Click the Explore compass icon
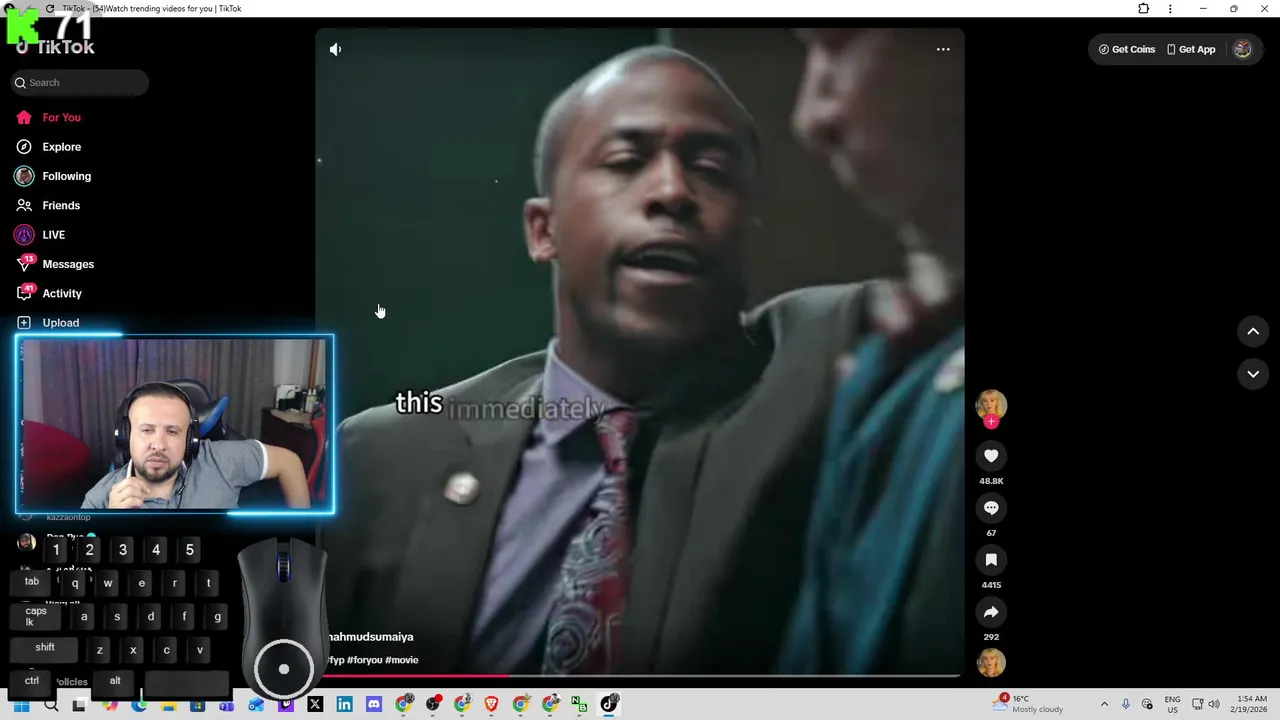Viewport: 1280px width, 720px height. point(24,147)
